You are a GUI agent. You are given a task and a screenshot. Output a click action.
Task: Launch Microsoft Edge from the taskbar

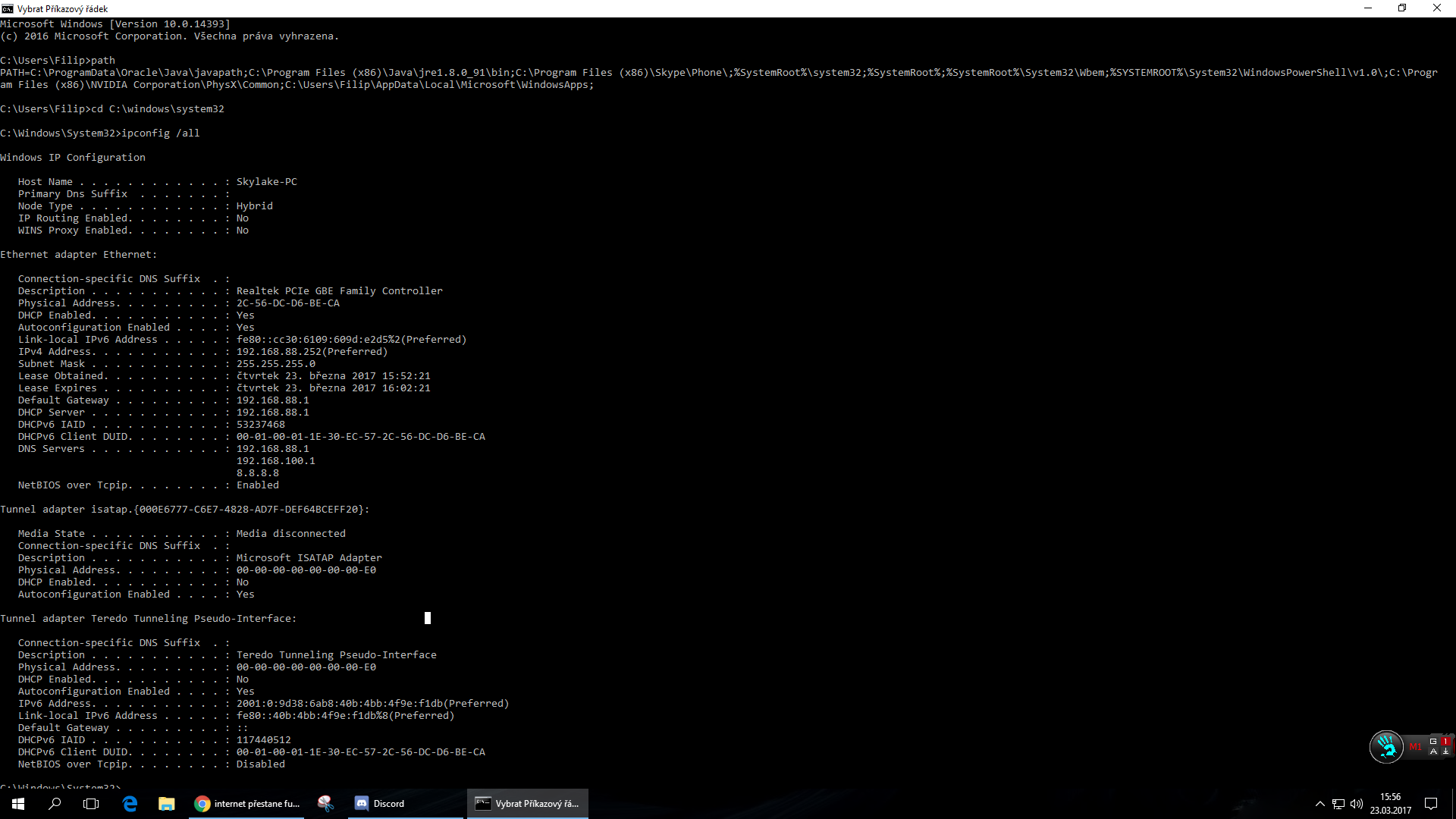pyautogui.click(x=130, y=803)
